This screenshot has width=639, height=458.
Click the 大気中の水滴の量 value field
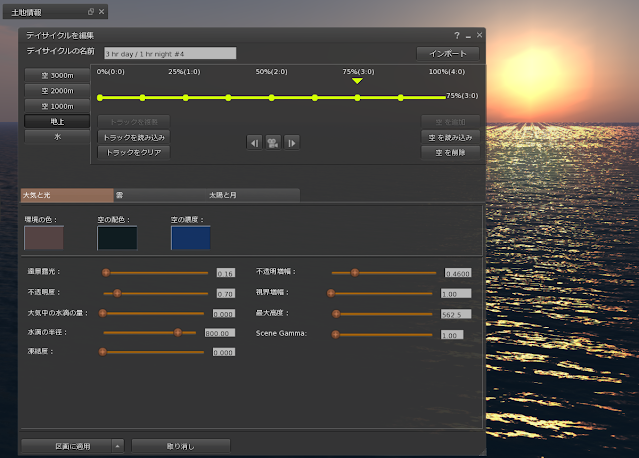tap(224, 314)
